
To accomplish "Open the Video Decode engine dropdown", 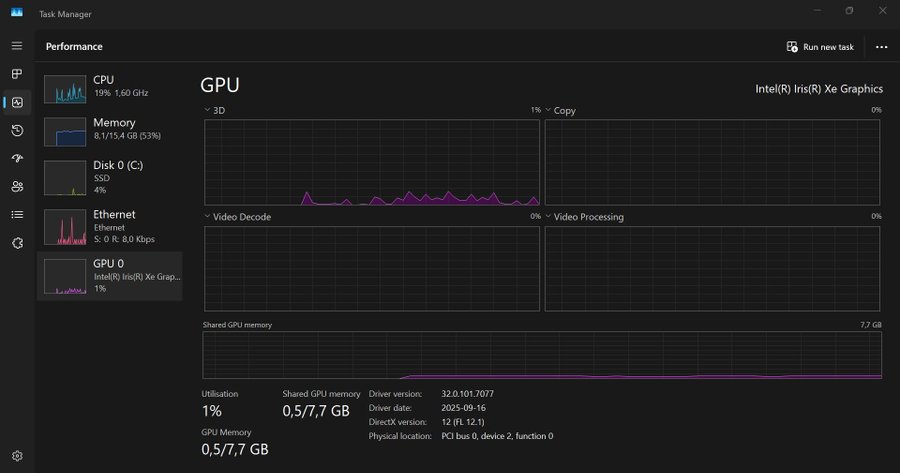I will [x=238, y=216].
